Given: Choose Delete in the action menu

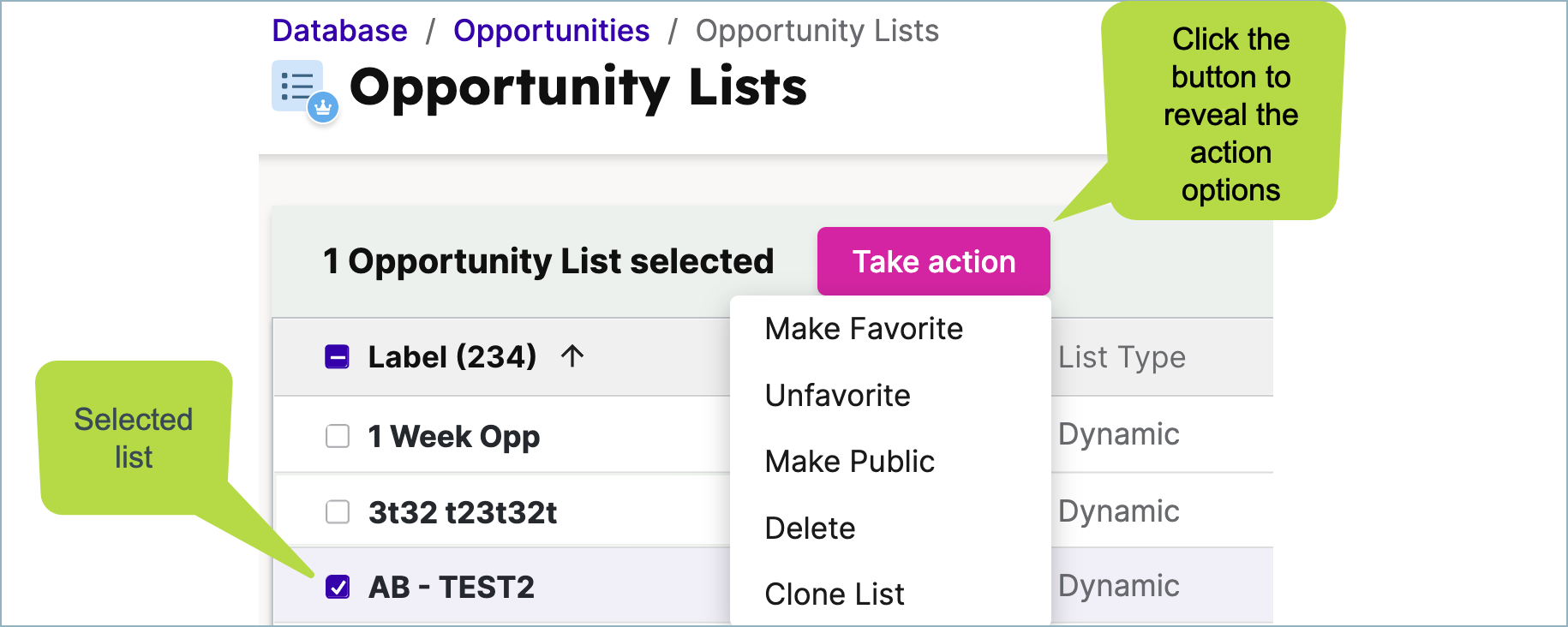Looking at the screenshot, I should [x=810, y=528].
